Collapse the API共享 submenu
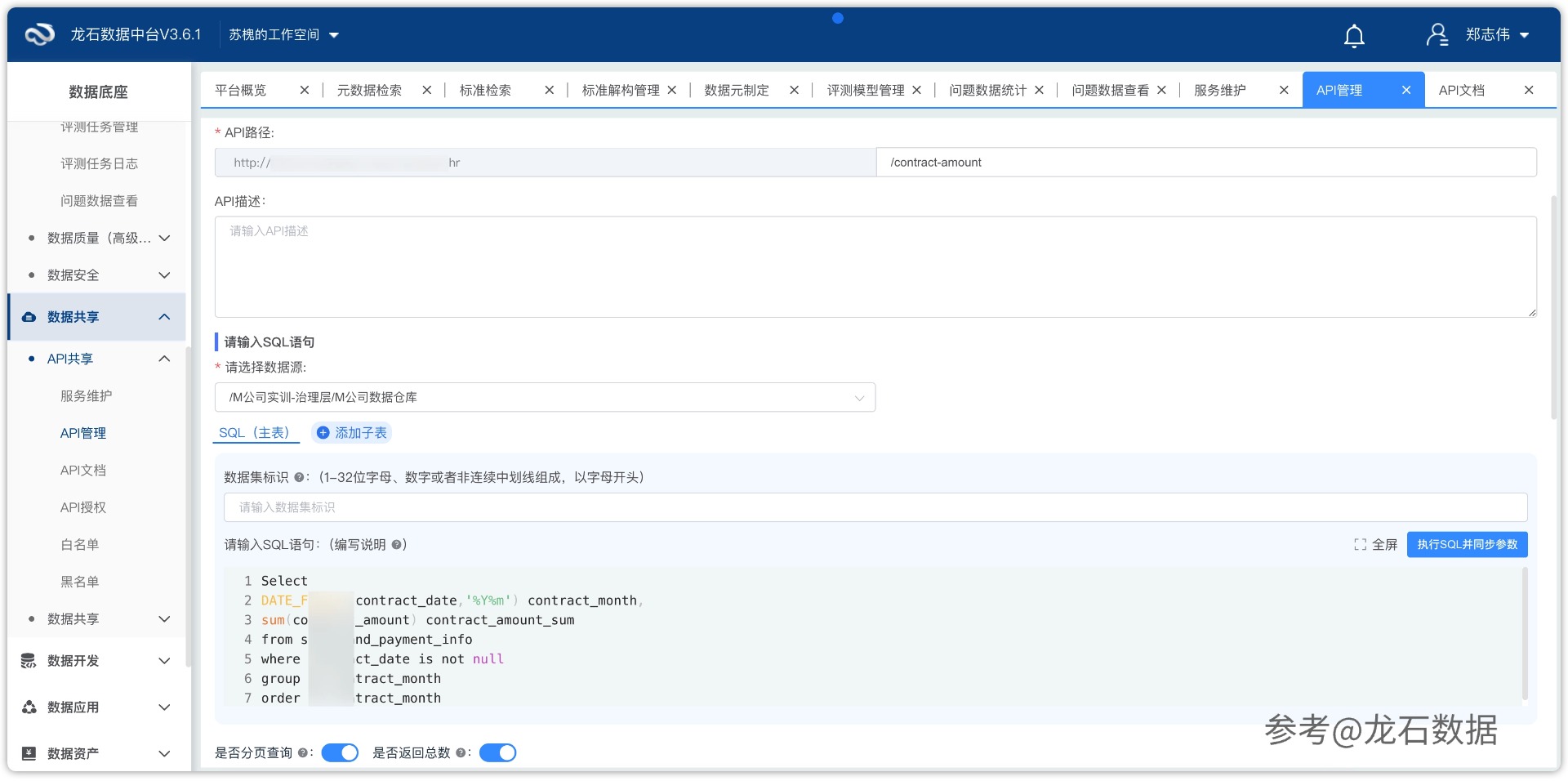Image resolution: width=1568 pixels, height=781 pixels. pos(164,359)
